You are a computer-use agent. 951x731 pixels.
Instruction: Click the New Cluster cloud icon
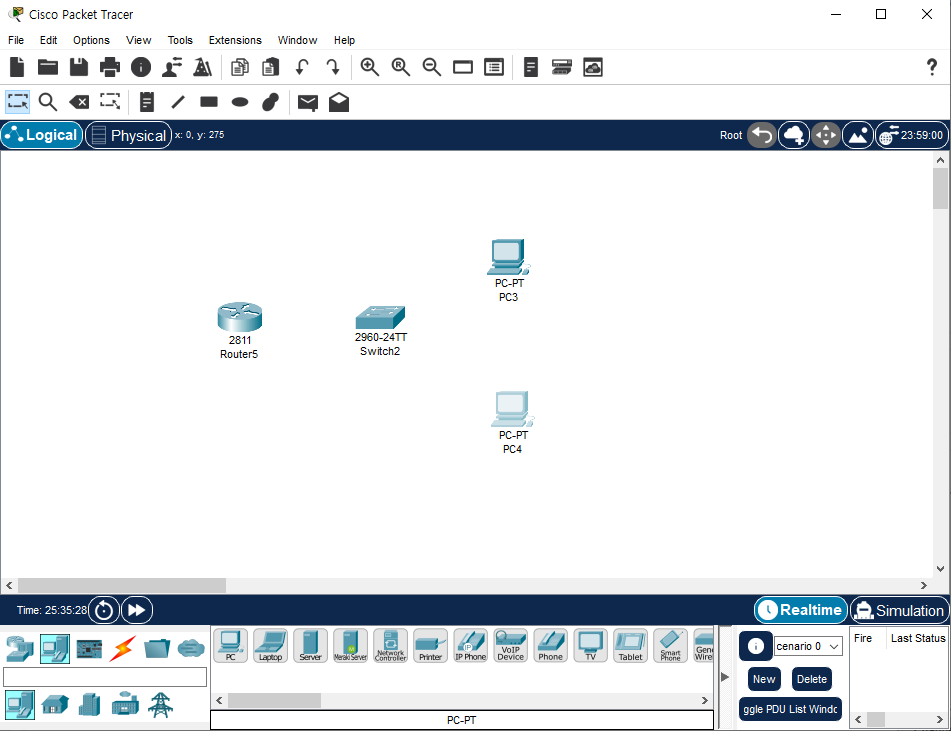(x=794, y=135)
